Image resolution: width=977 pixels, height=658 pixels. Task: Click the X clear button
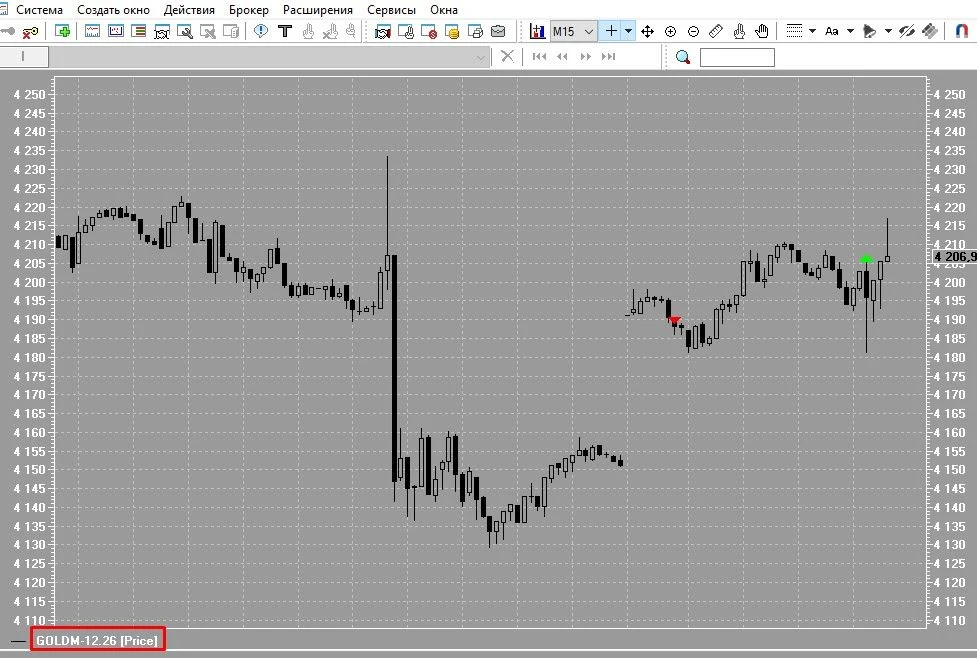click(x=507, y=57)
